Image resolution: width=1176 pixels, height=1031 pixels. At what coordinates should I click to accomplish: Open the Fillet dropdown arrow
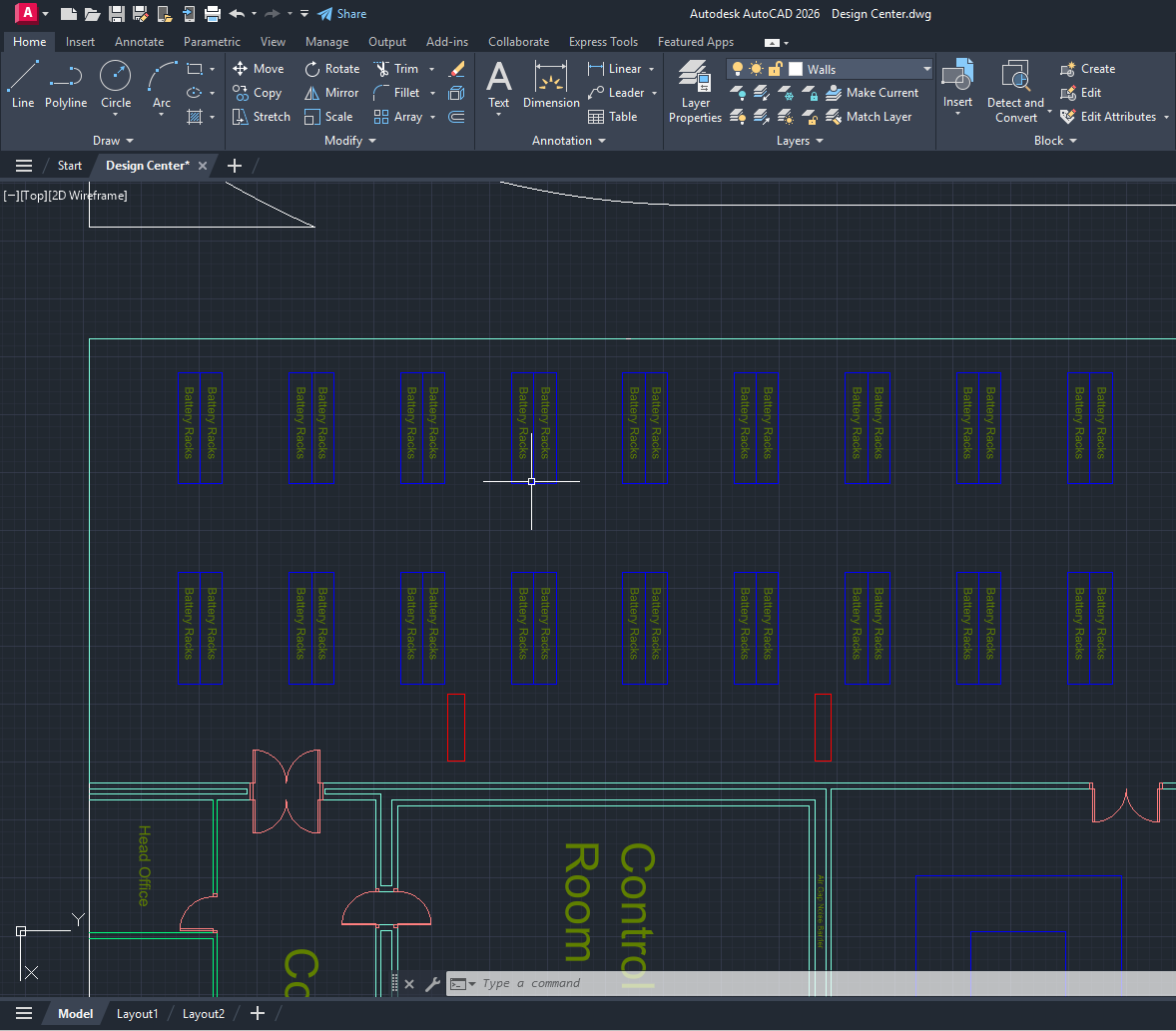coord(432,93)
